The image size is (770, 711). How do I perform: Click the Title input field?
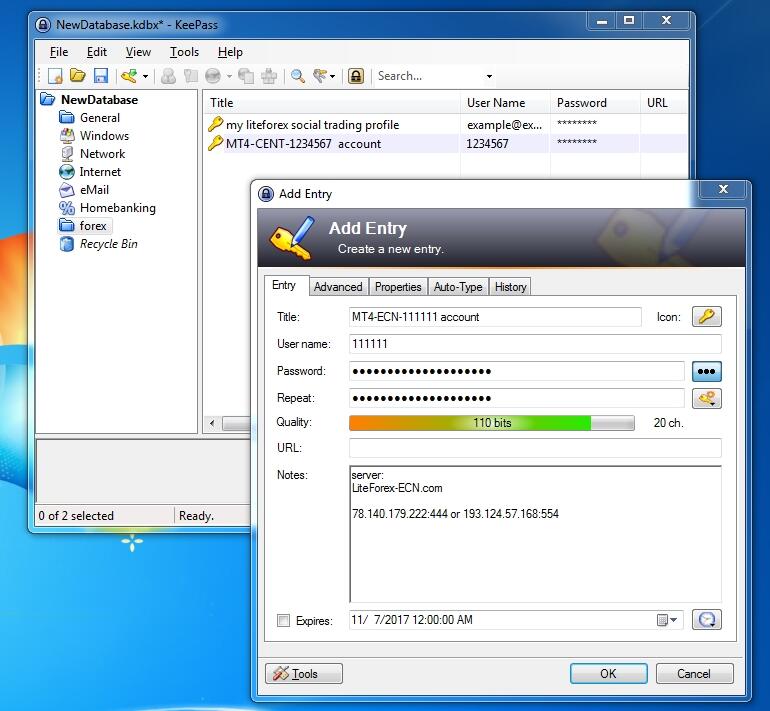(495, 317)
